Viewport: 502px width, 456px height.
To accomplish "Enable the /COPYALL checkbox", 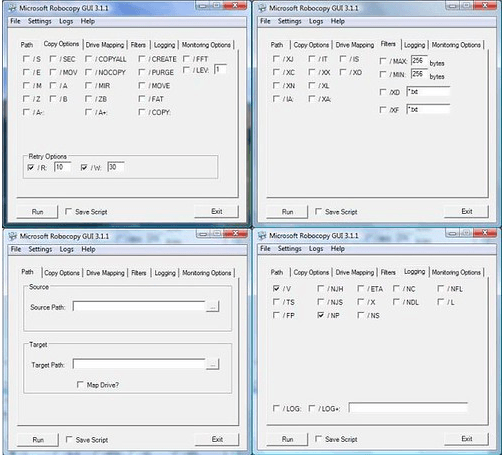I will pos(88,59).
